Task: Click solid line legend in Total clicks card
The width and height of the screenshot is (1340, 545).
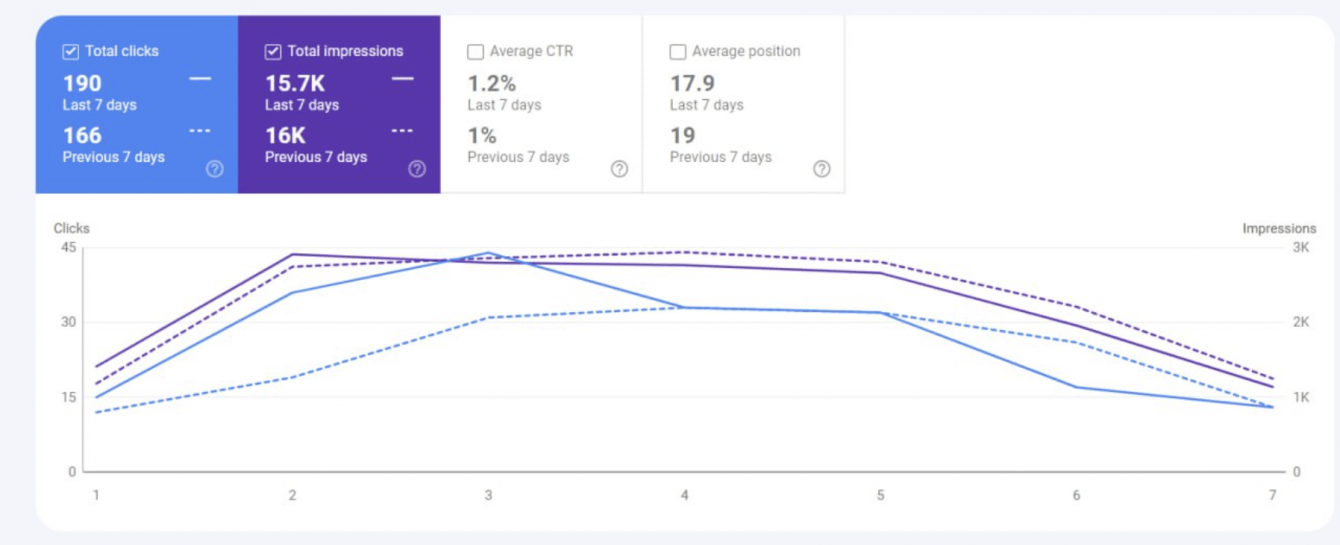Action: (200, 78)
